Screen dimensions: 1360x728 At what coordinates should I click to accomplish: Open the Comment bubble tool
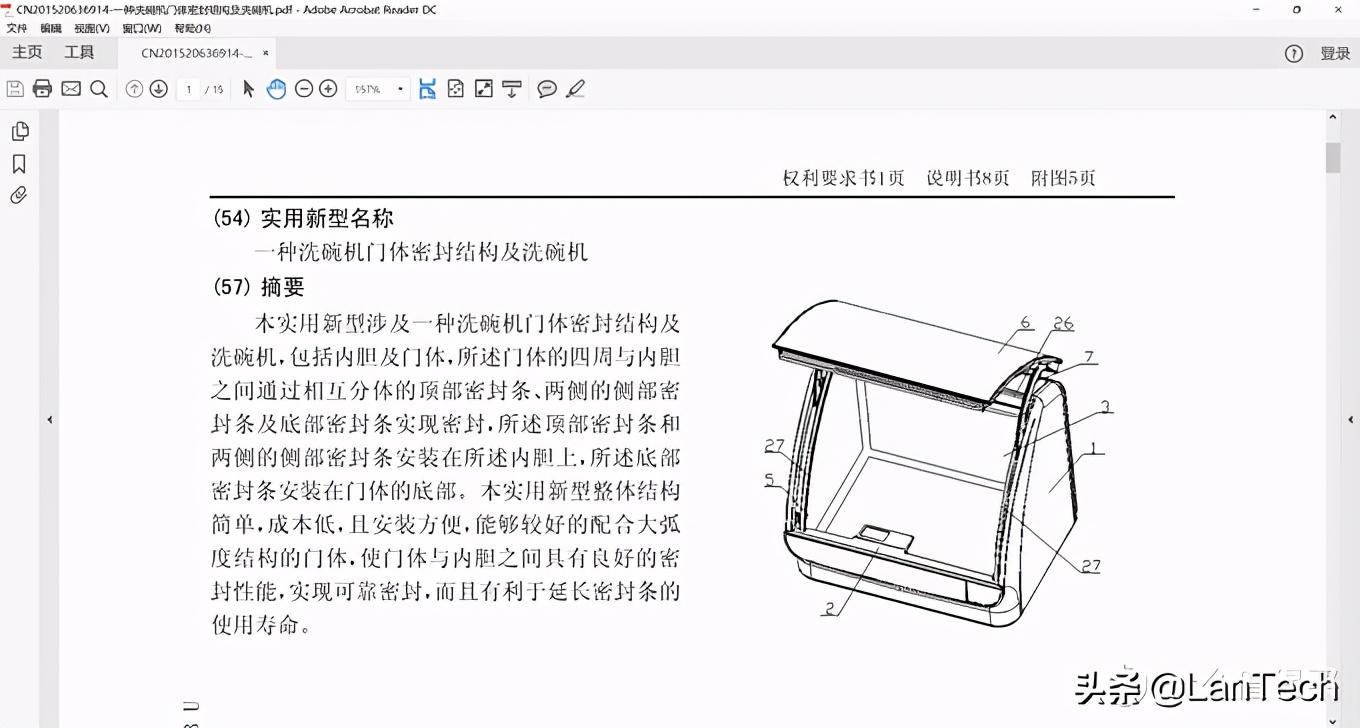(546, 89)
